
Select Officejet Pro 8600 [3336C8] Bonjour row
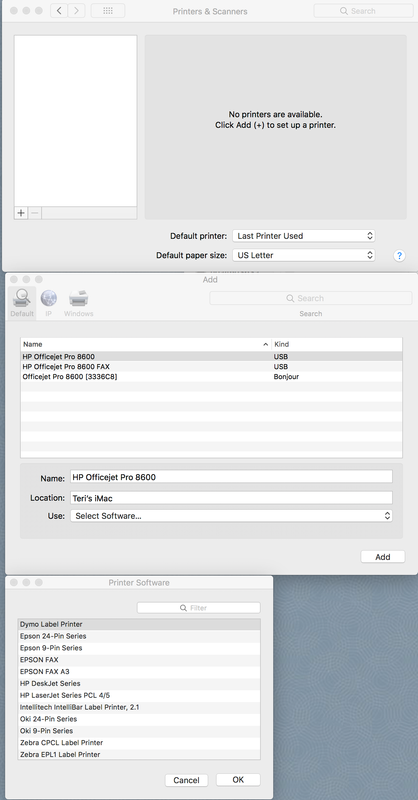click(x=211, y=377)
